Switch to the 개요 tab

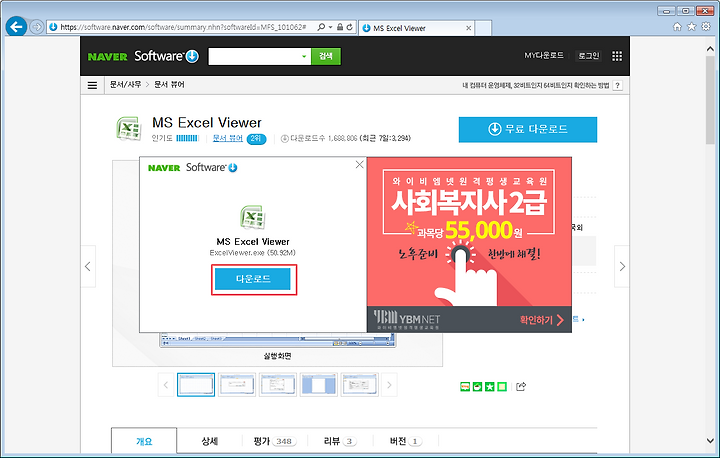pos(144,441)
